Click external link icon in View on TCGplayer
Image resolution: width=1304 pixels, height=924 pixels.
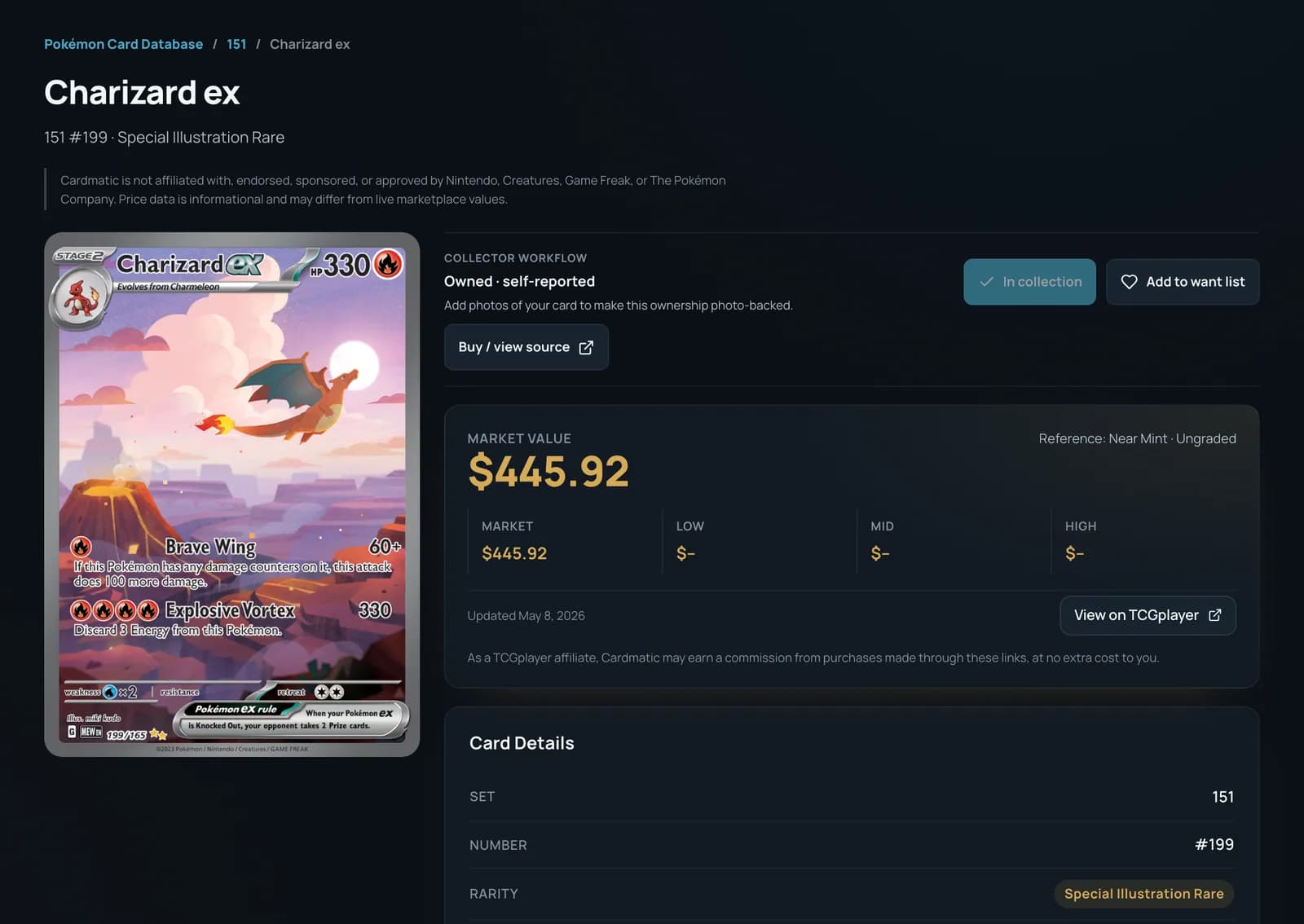coord(1214,615)
